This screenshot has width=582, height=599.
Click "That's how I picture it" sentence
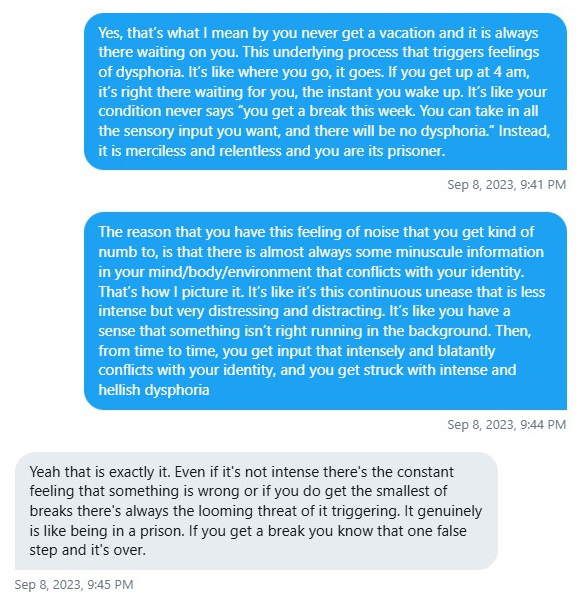coord(171,292)
